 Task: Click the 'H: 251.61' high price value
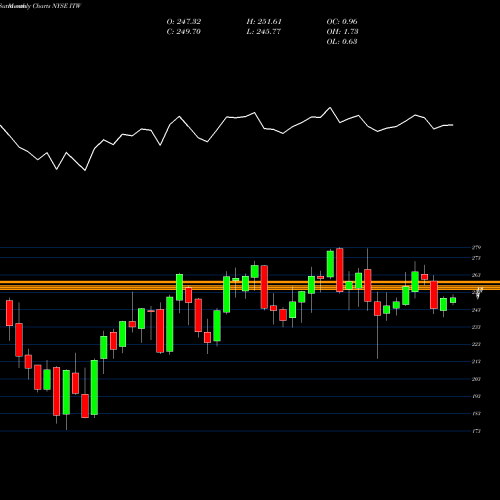(x=264, y=22)
